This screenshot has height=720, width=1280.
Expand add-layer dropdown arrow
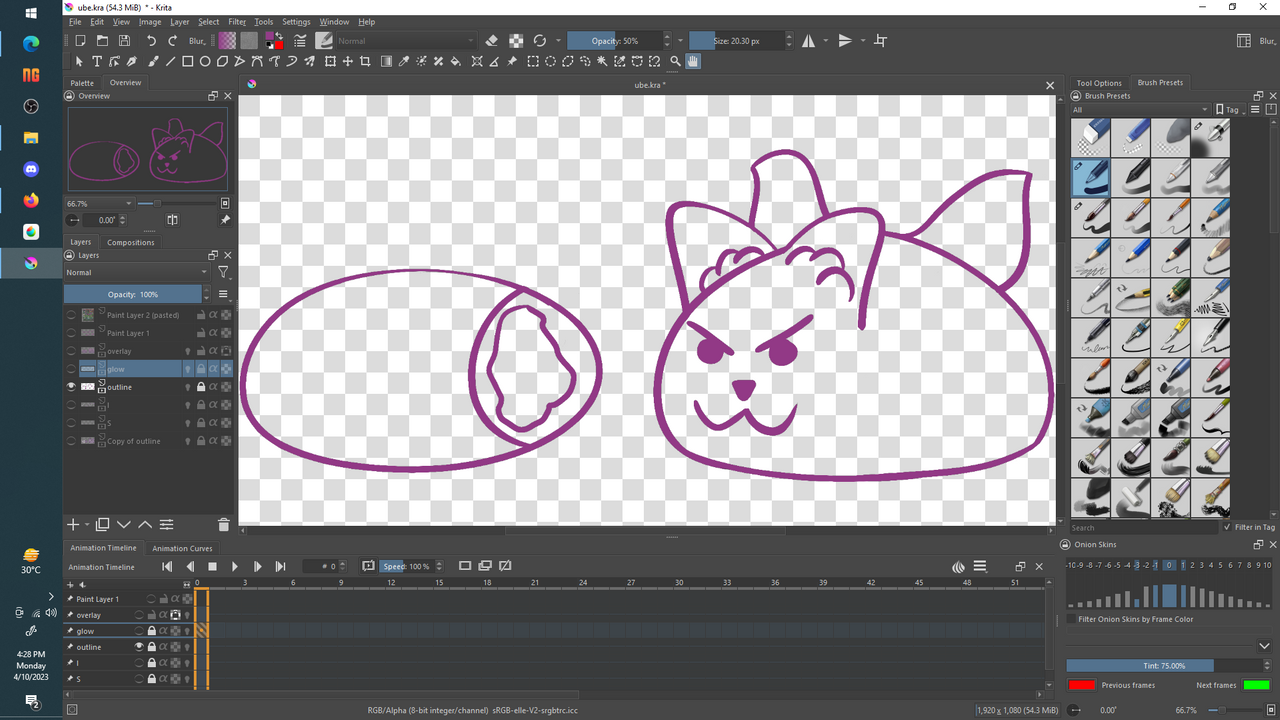(87, 524)
